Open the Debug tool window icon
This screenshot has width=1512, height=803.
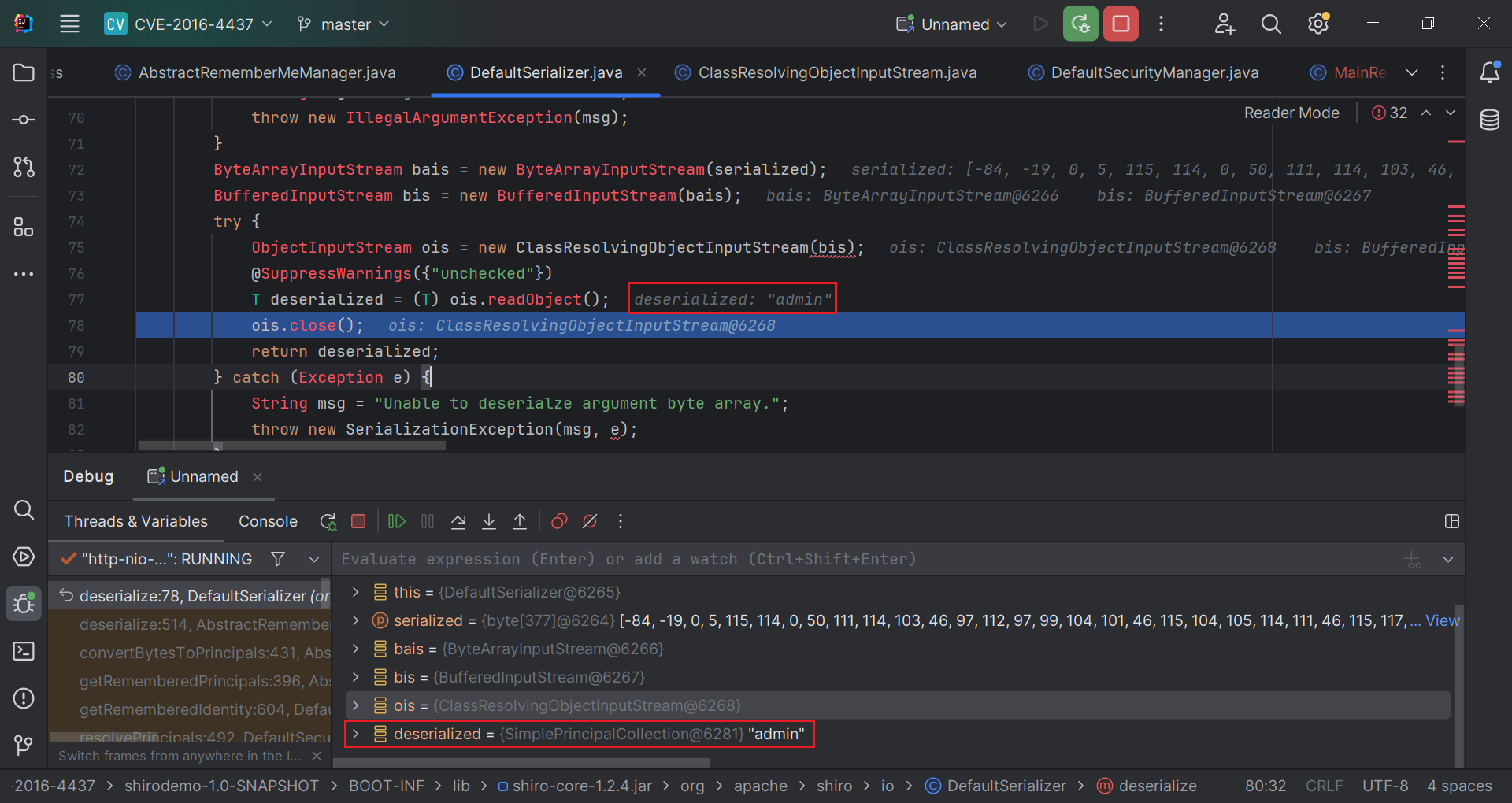(24, 604)
